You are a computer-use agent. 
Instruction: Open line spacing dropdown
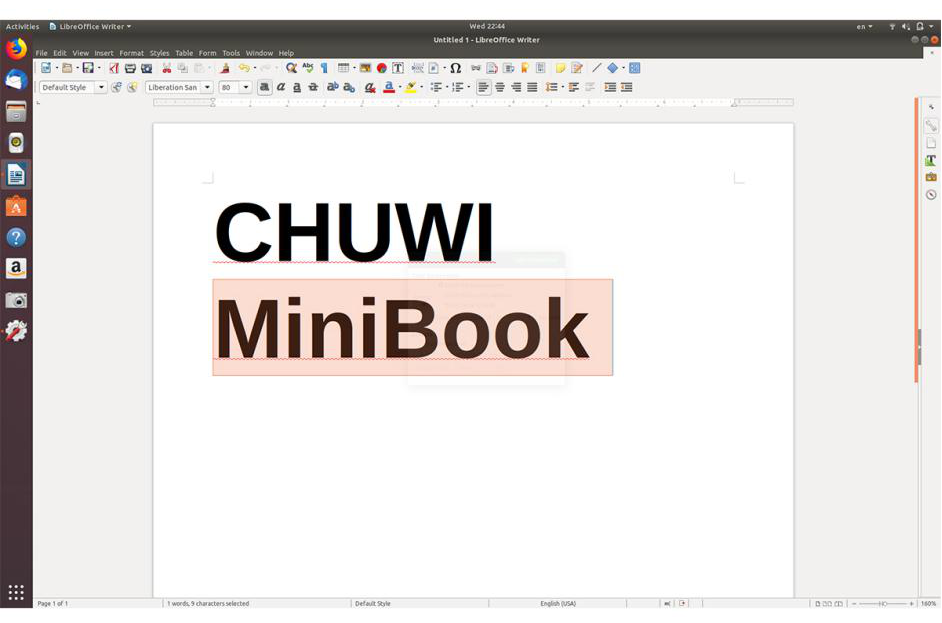(562, 87)
